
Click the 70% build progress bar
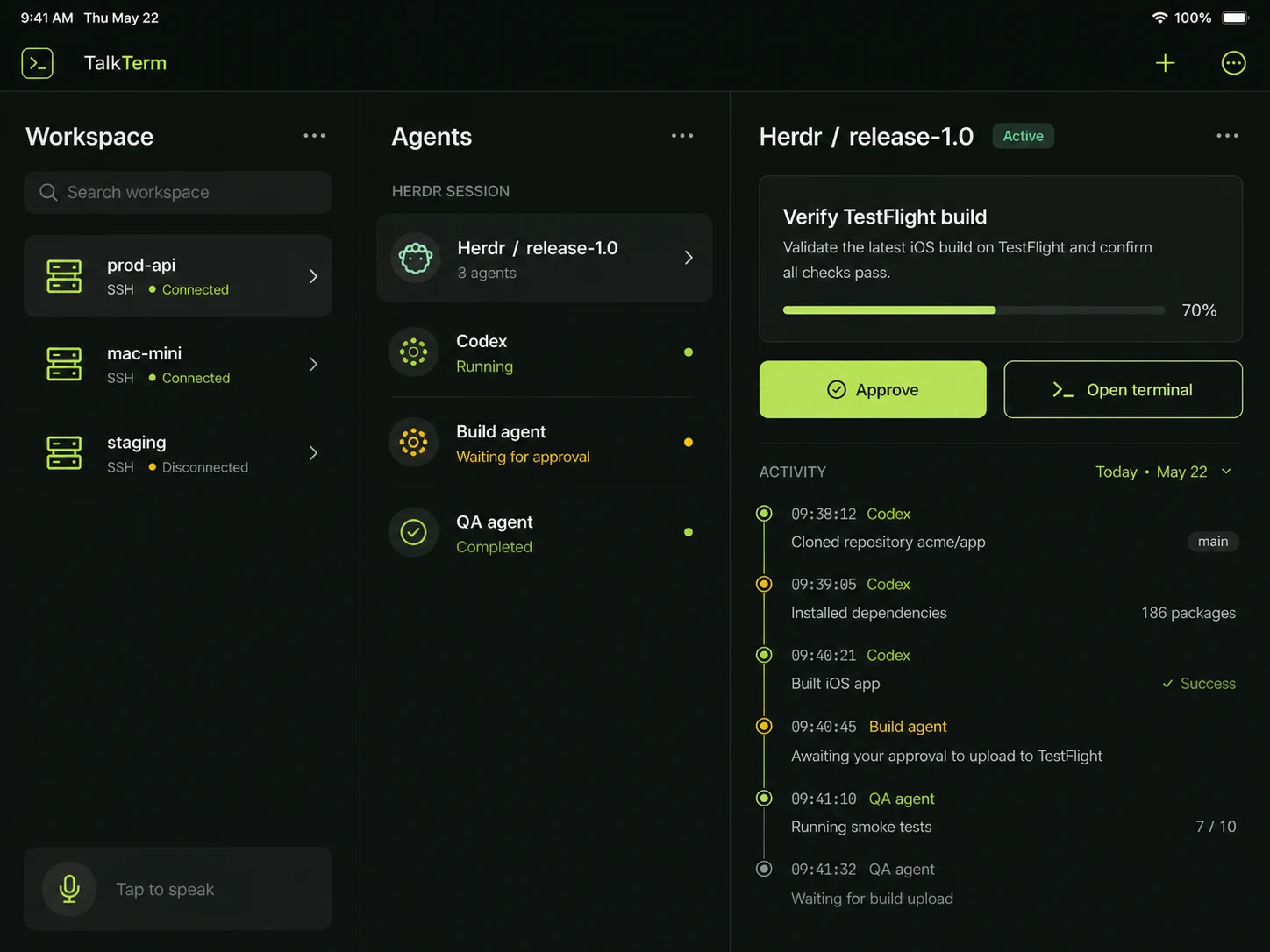pos(974,310)
